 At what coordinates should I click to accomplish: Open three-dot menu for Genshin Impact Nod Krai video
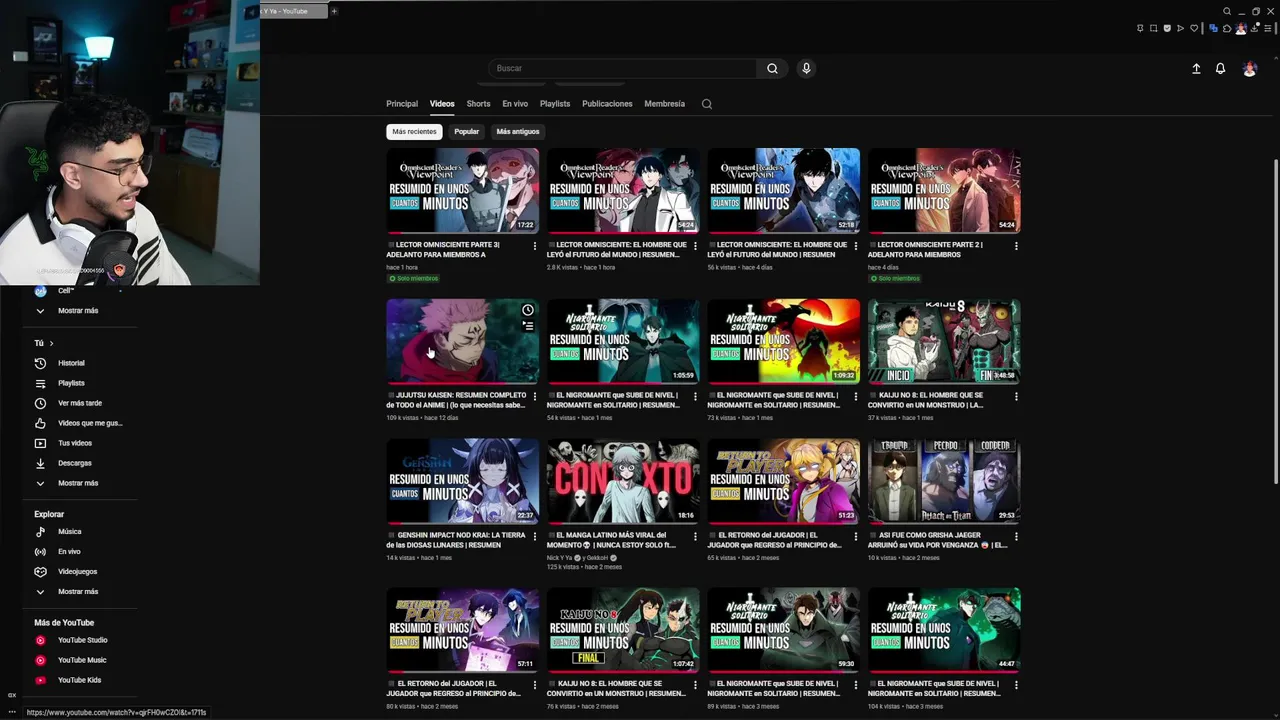tap(535, 537)
